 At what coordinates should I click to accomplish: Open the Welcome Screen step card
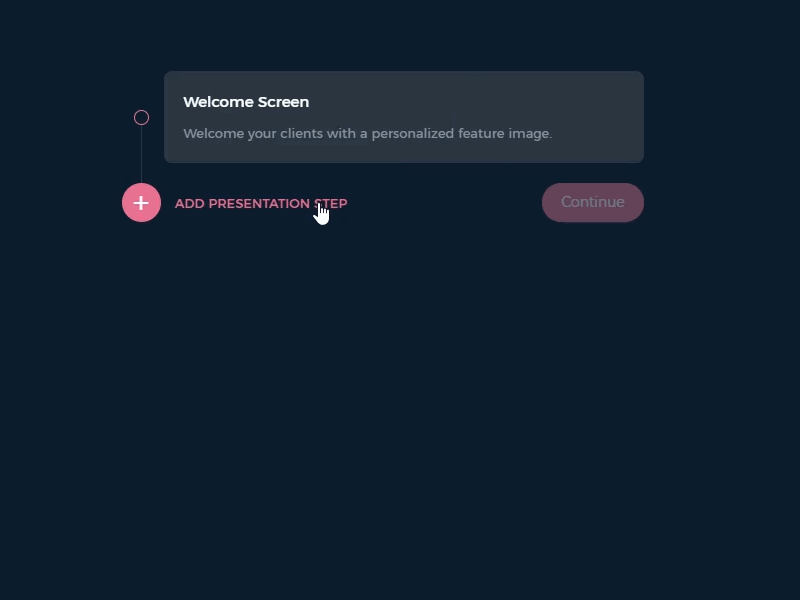coord(404,117)
